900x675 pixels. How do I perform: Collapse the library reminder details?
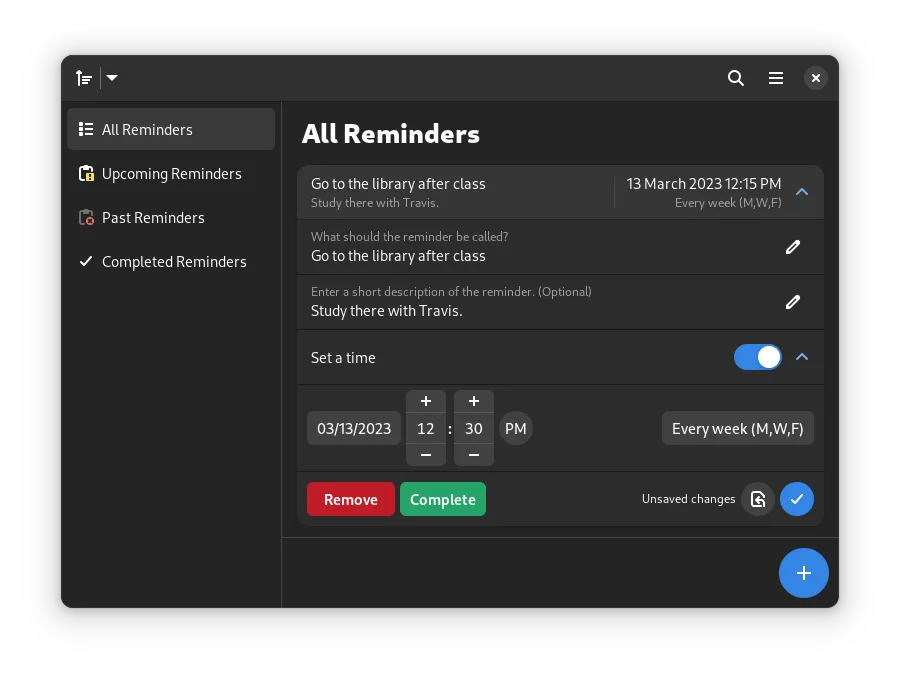click(x=802, y=191)
